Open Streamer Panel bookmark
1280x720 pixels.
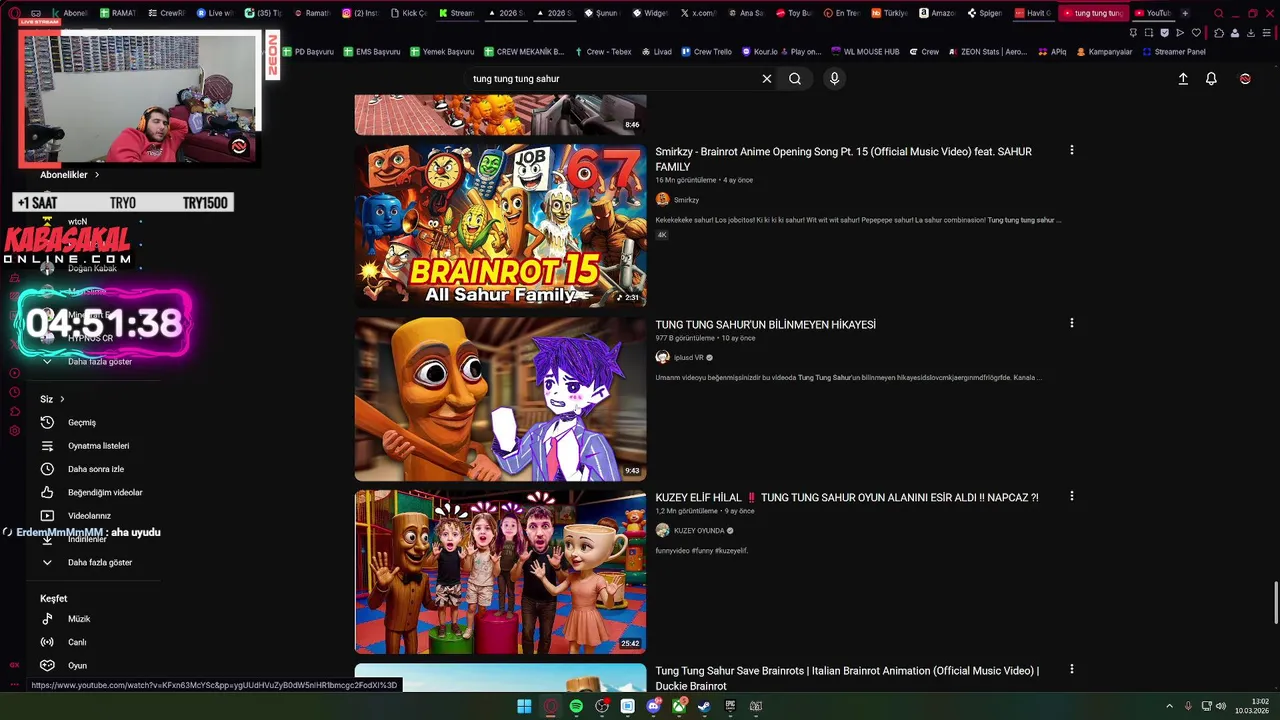1173,52
